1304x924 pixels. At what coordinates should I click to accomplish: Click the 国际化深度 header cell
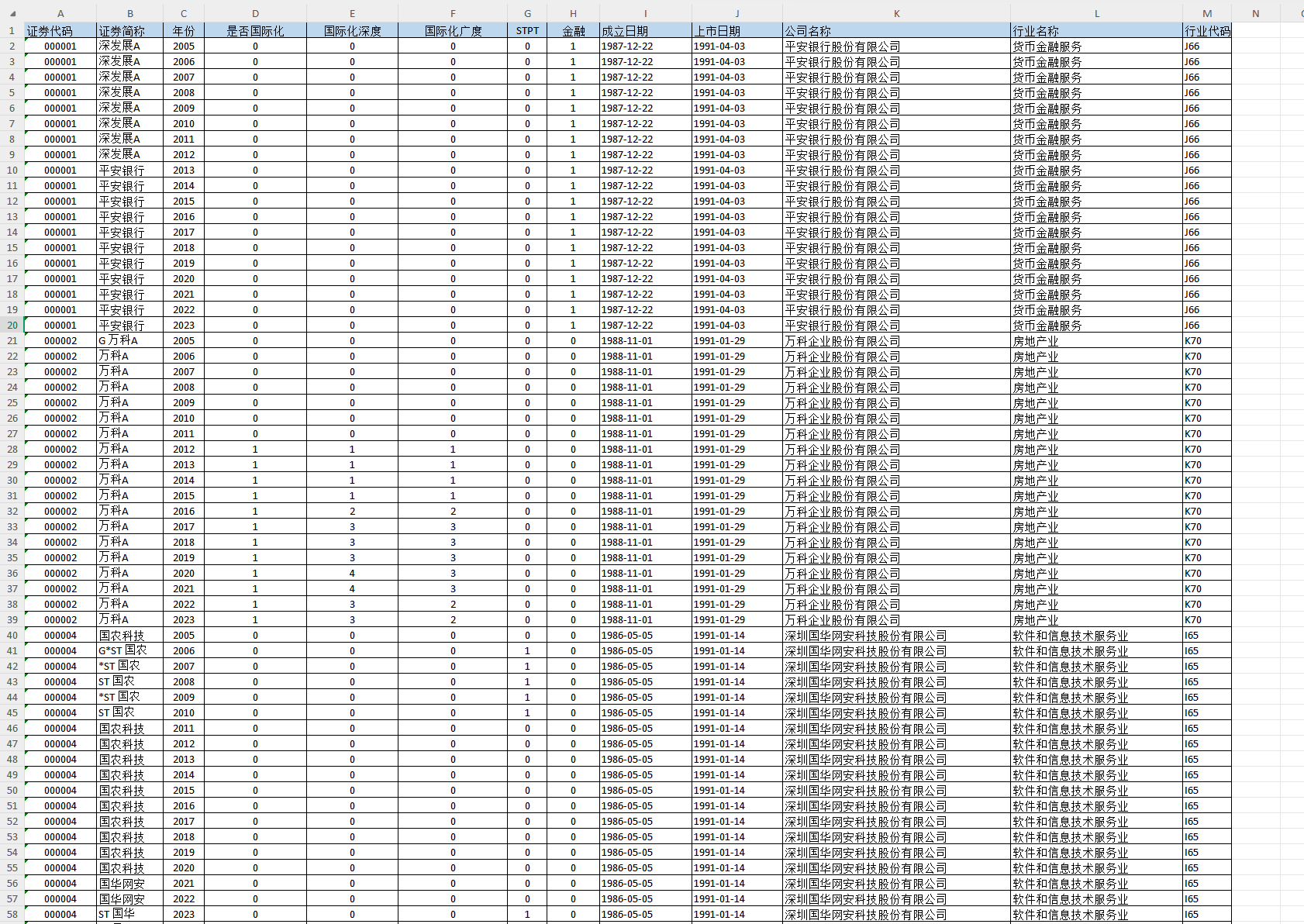click(x=352, y=31)
